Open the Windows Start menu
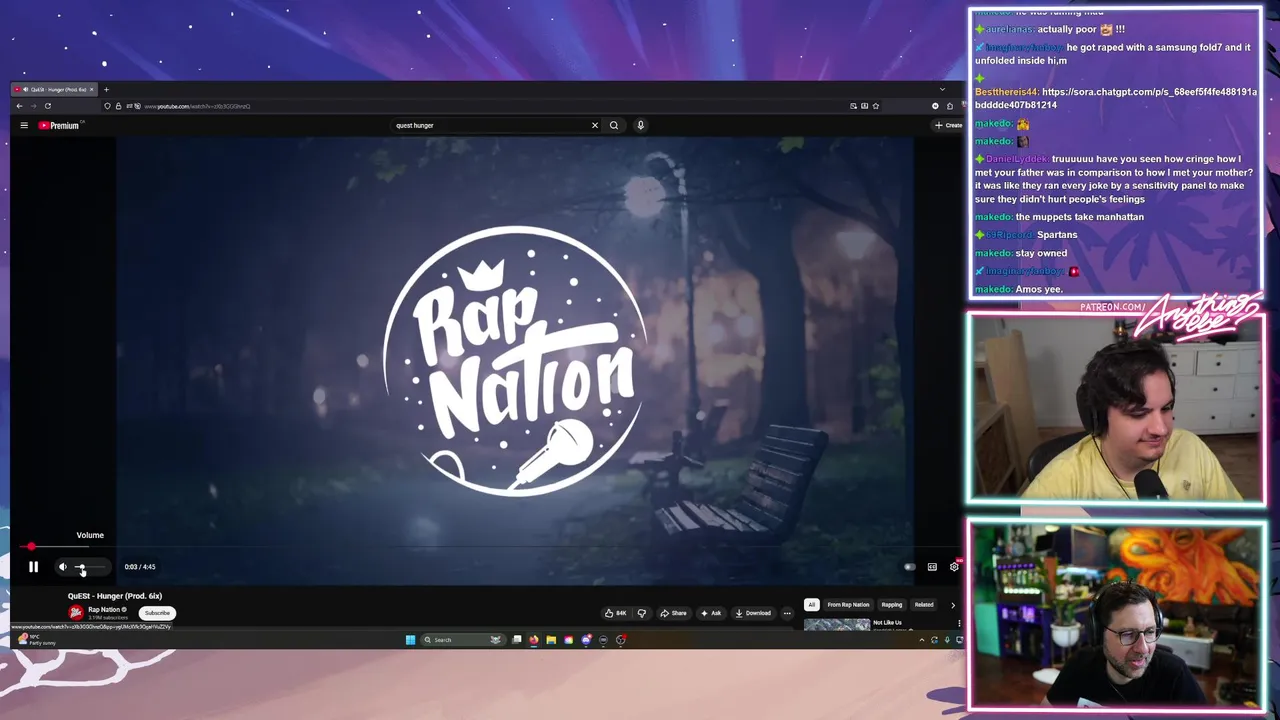Image resolution: width=1280 pixels, height=720 pixels. [410, 640]
